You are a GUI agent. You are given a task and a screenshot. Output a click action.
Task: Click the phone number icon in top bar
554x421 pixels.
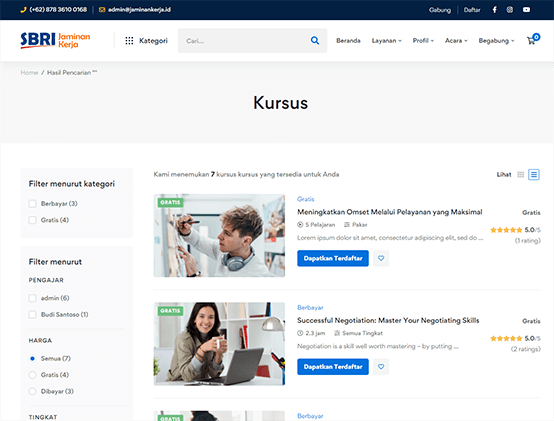(x=23, y=10)
